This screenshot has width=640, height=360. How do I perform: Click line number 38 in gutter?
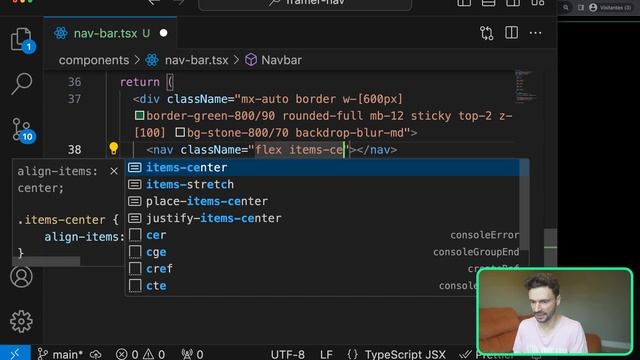(x=74, y=150)
